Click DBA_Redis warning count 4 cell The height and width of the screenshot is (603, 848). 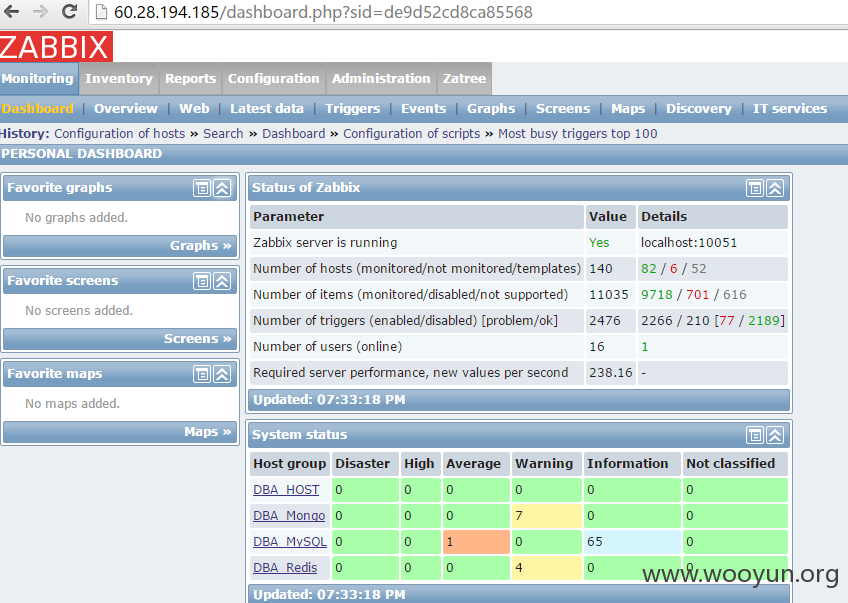coord(547,567)
